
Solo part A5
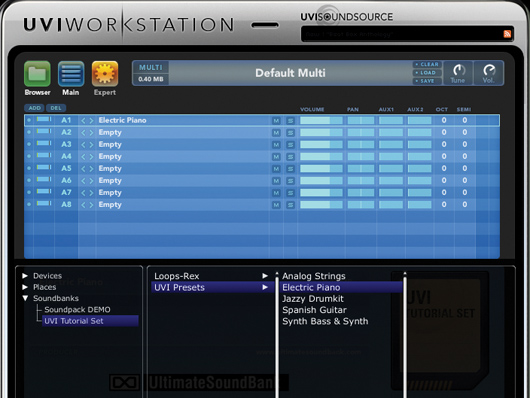pos(290,169)
